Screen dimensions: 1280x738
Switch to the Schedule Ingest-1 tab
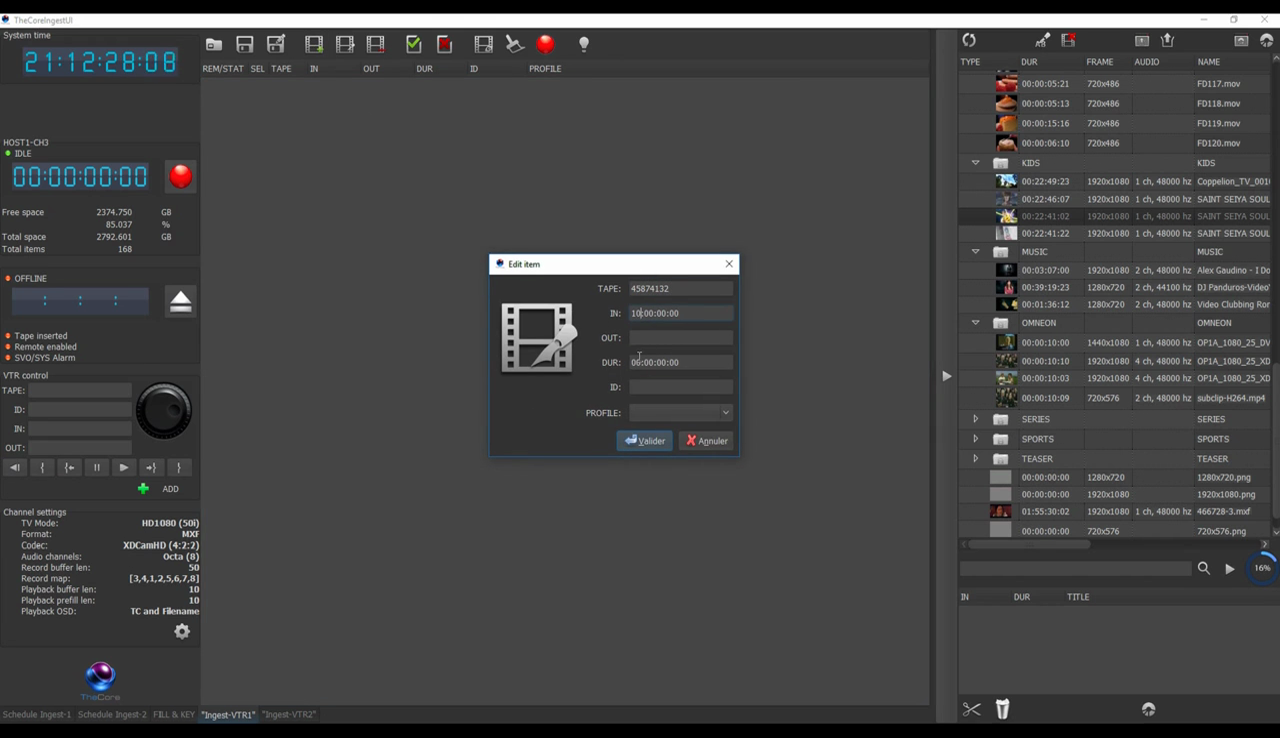pos(37,715)
